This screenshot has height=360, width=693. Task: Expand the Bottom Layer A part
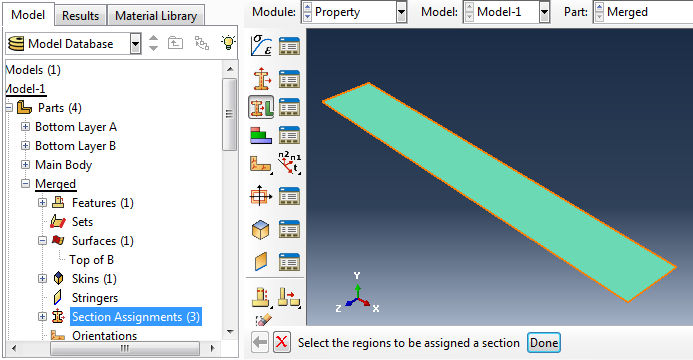(x=25, y=127)
